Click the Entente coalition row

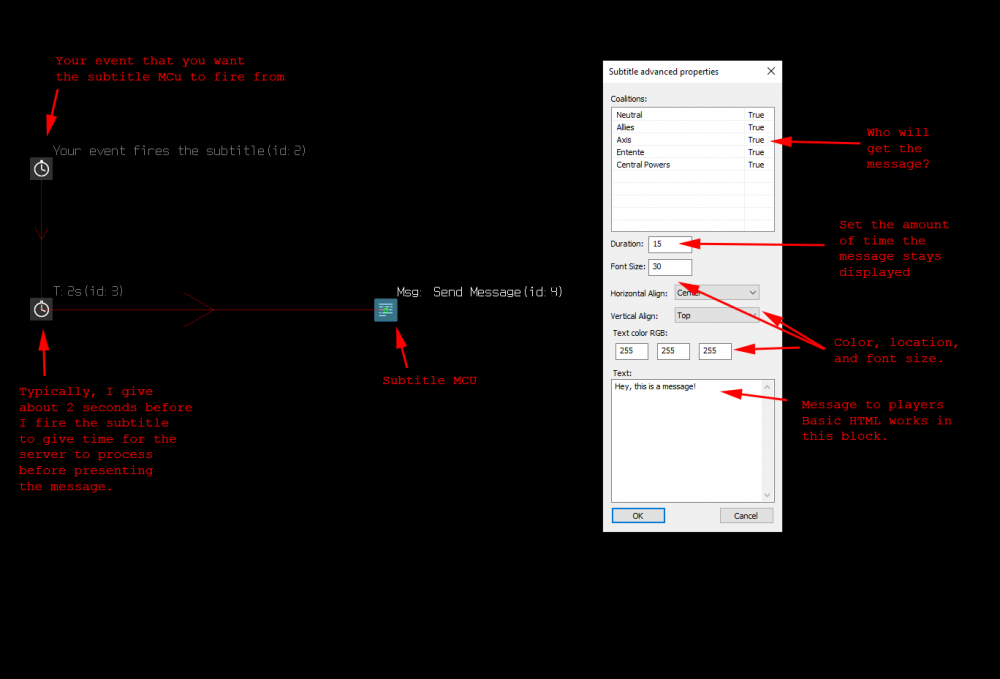[x=693, y=152]
